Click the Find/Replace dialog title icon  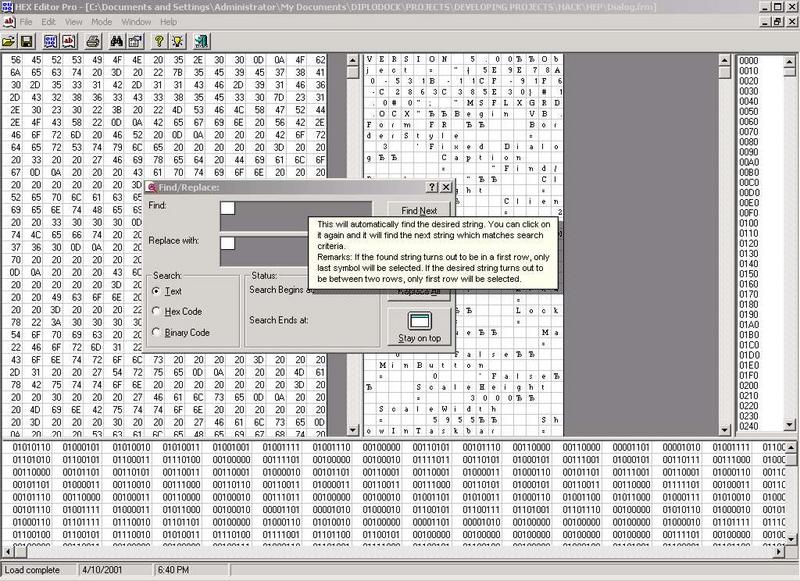(x=152, y=187)
